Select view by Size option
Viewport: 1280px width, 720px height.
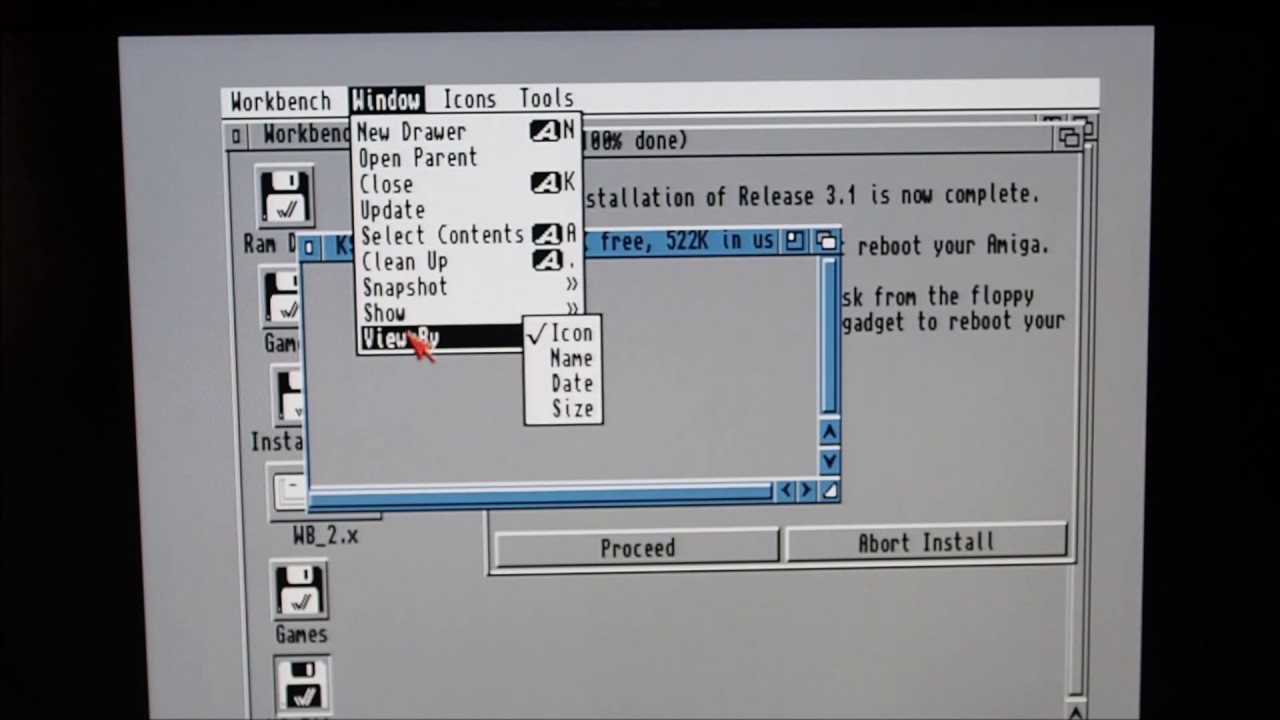pos(563,408)
